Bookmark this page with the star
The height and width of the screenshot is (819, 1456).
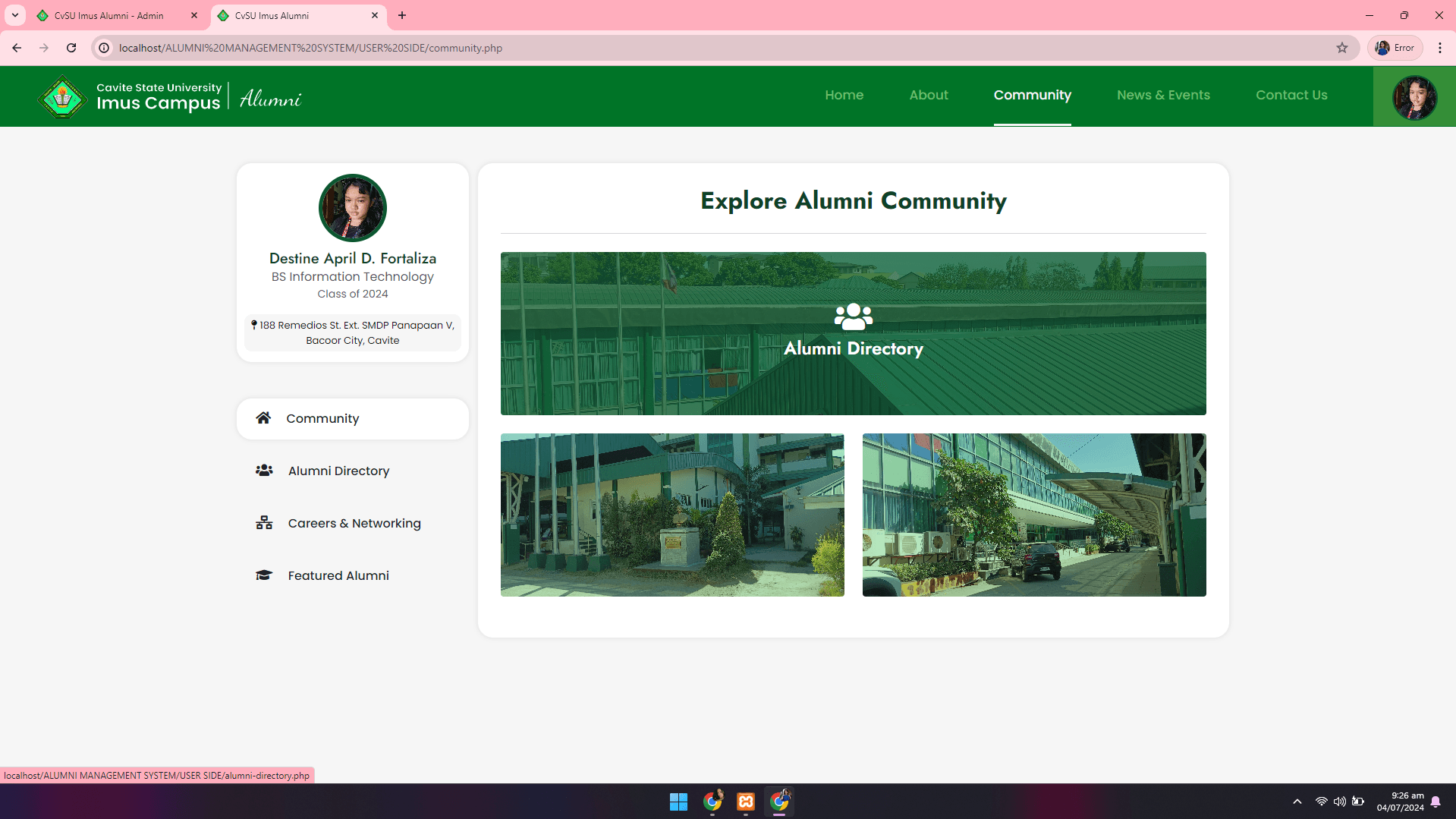click(1343, 47)
